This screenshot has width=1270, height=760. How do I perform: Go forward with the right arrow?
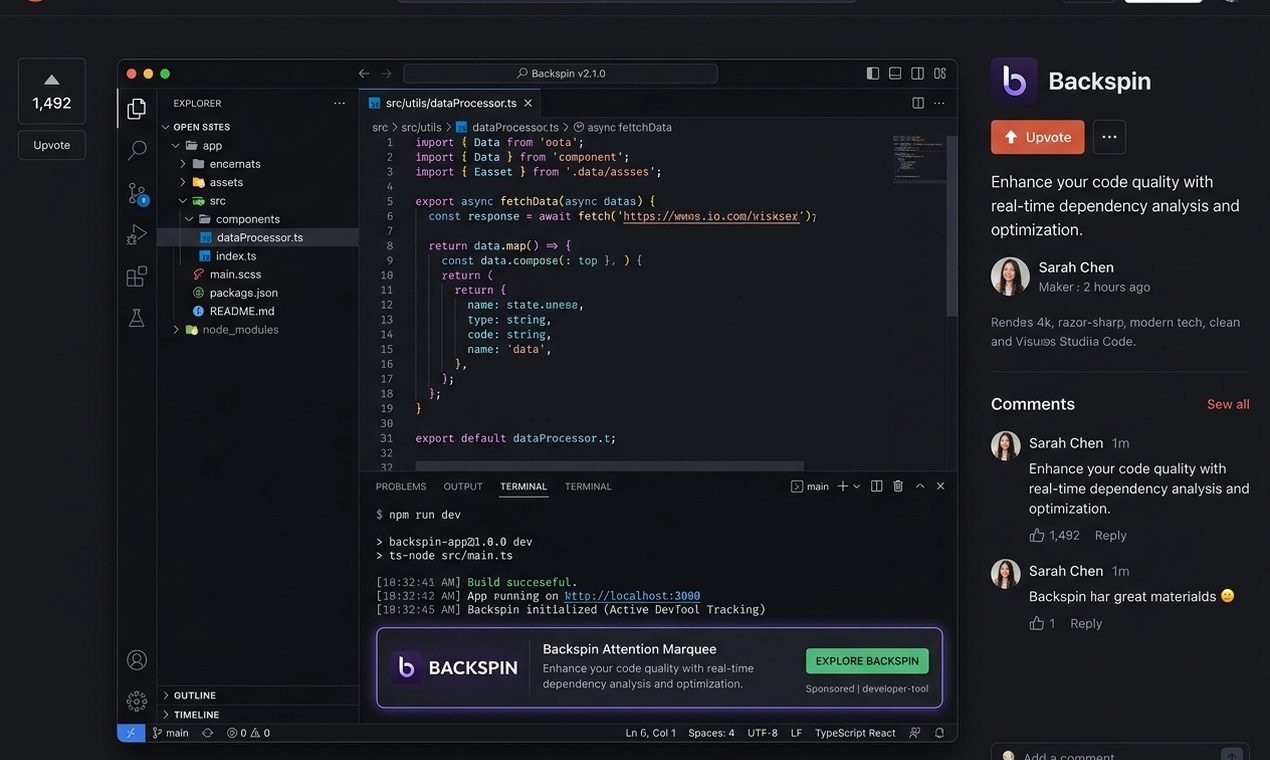(386, 73)
